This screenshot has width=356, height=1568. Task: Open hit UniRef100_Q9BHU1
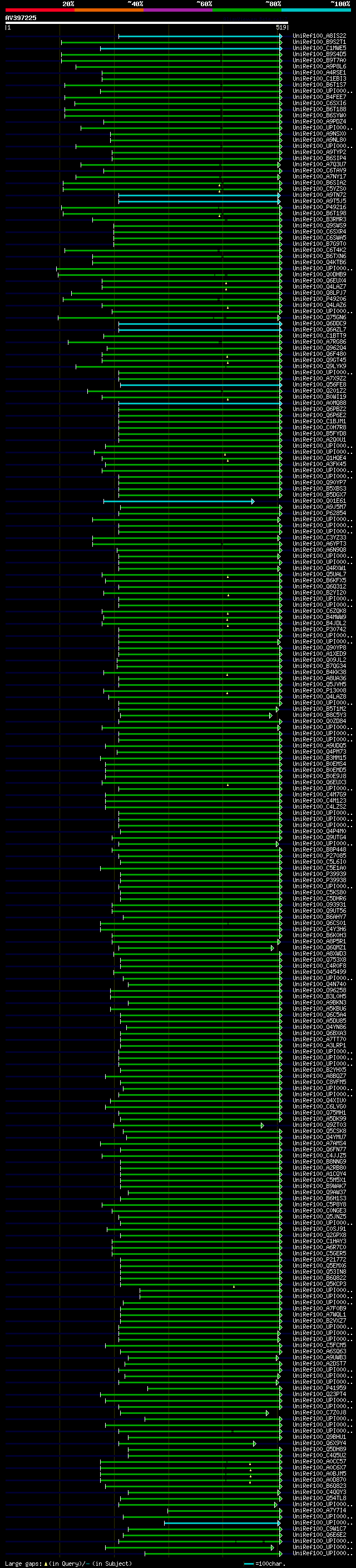[x=319, y=1437]
